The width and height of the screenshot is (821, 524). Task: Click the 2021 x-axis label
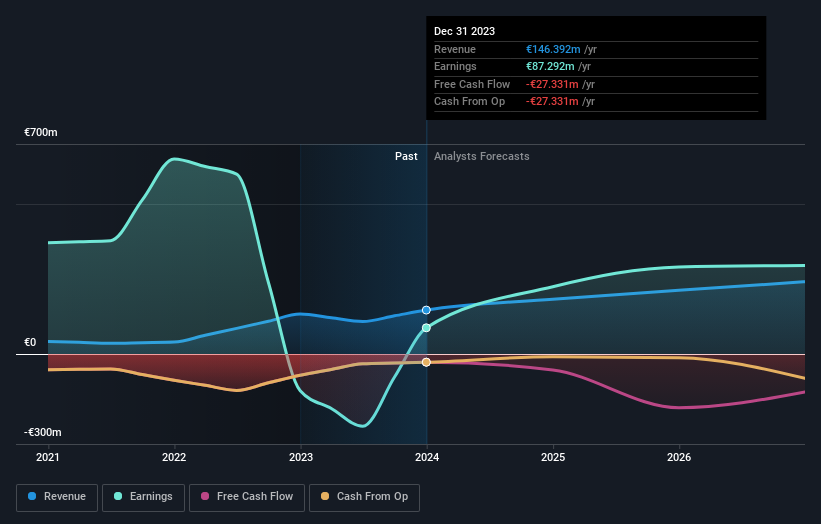48,457
